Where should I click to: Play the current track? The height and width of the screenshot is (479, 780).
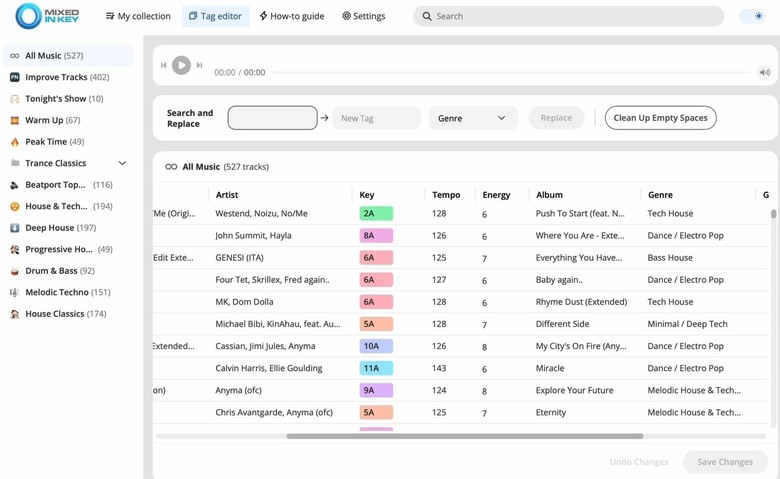pyautogui.click(x=182, y=65)
